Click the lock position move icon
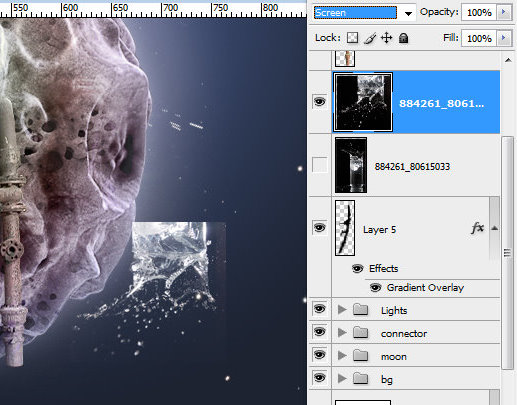 (x=386, y=38)
